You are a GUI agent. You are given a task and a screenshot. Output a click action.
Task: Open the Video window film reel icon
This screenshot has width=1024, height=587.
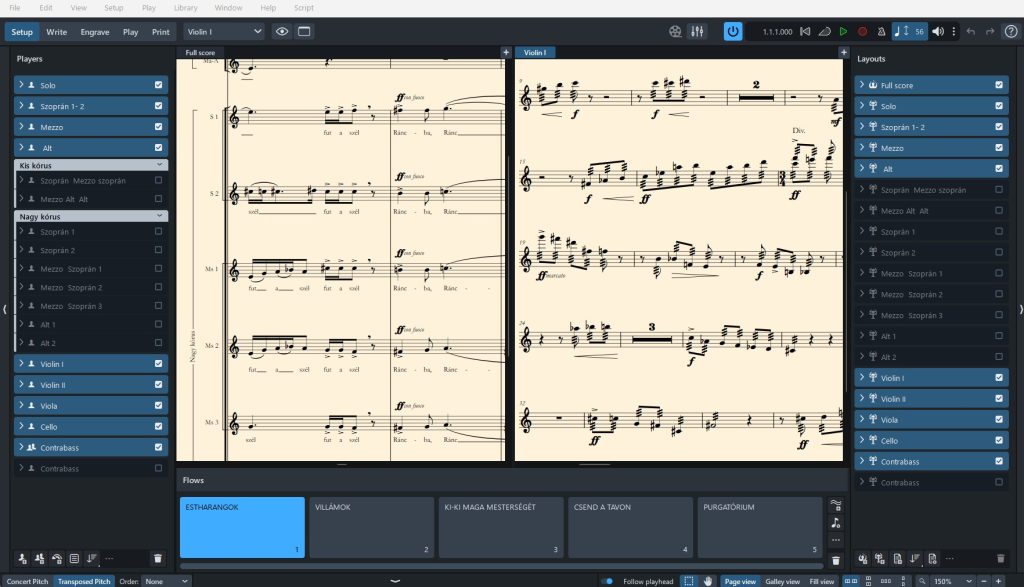tap(676, 31)
